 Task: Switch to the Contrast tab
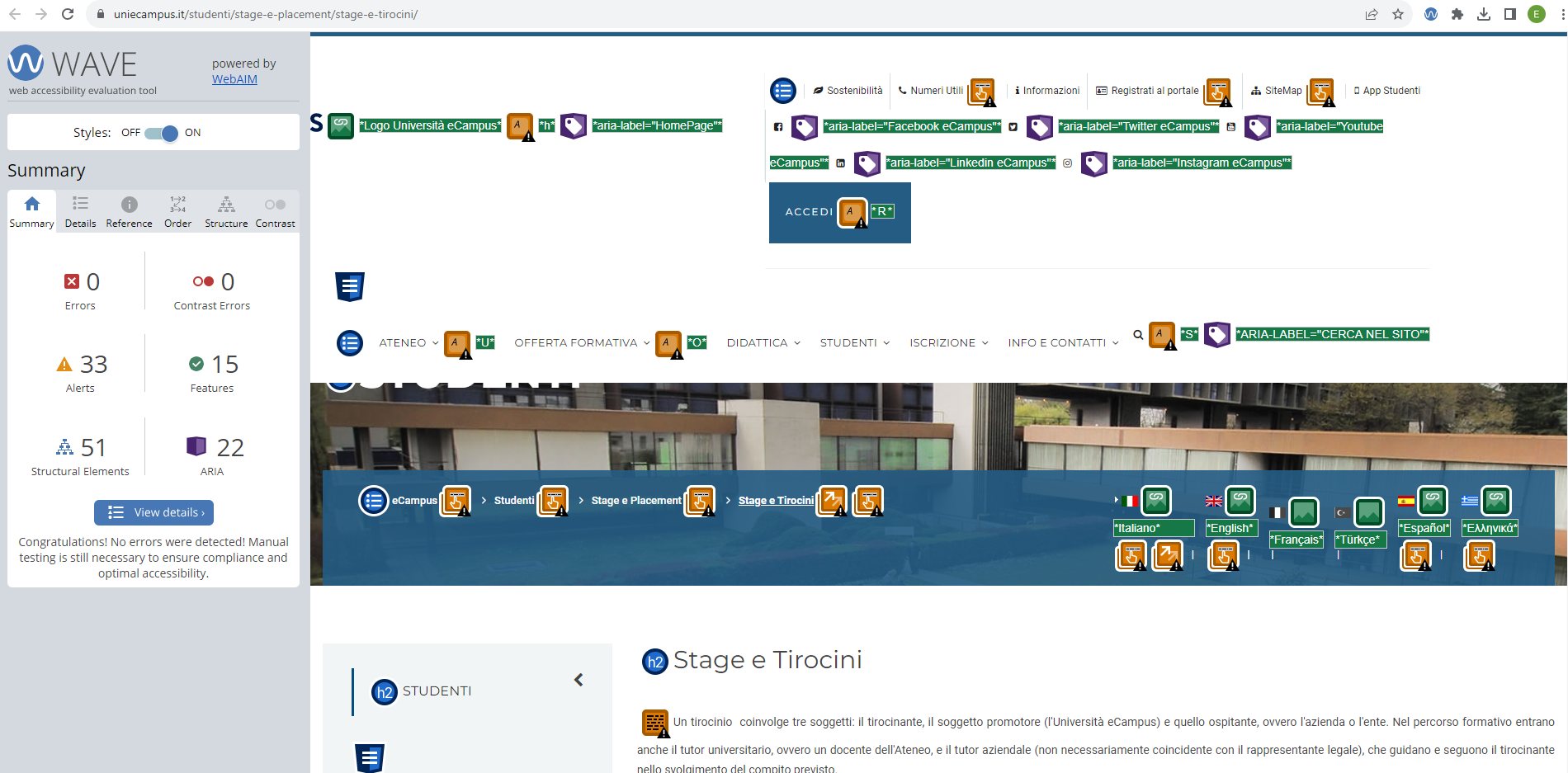click(x=275, y=212)
